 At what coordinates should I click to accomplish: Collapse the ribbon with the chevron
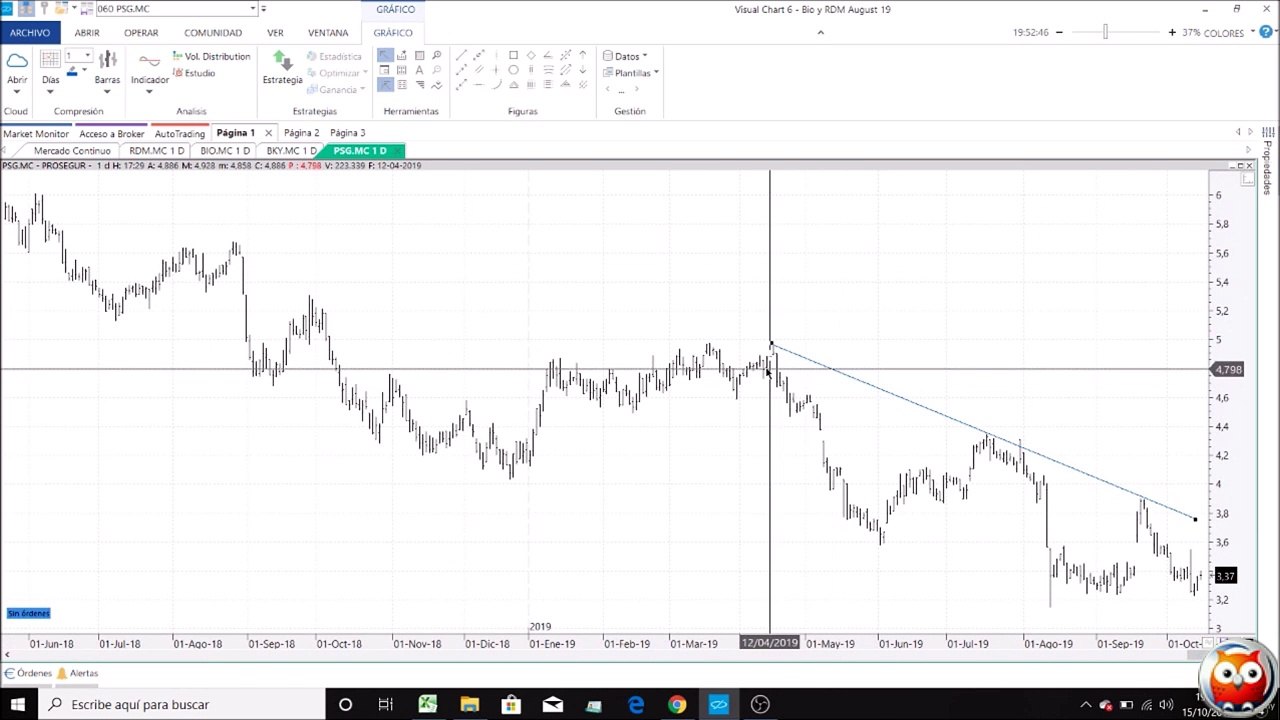(820, 32)
